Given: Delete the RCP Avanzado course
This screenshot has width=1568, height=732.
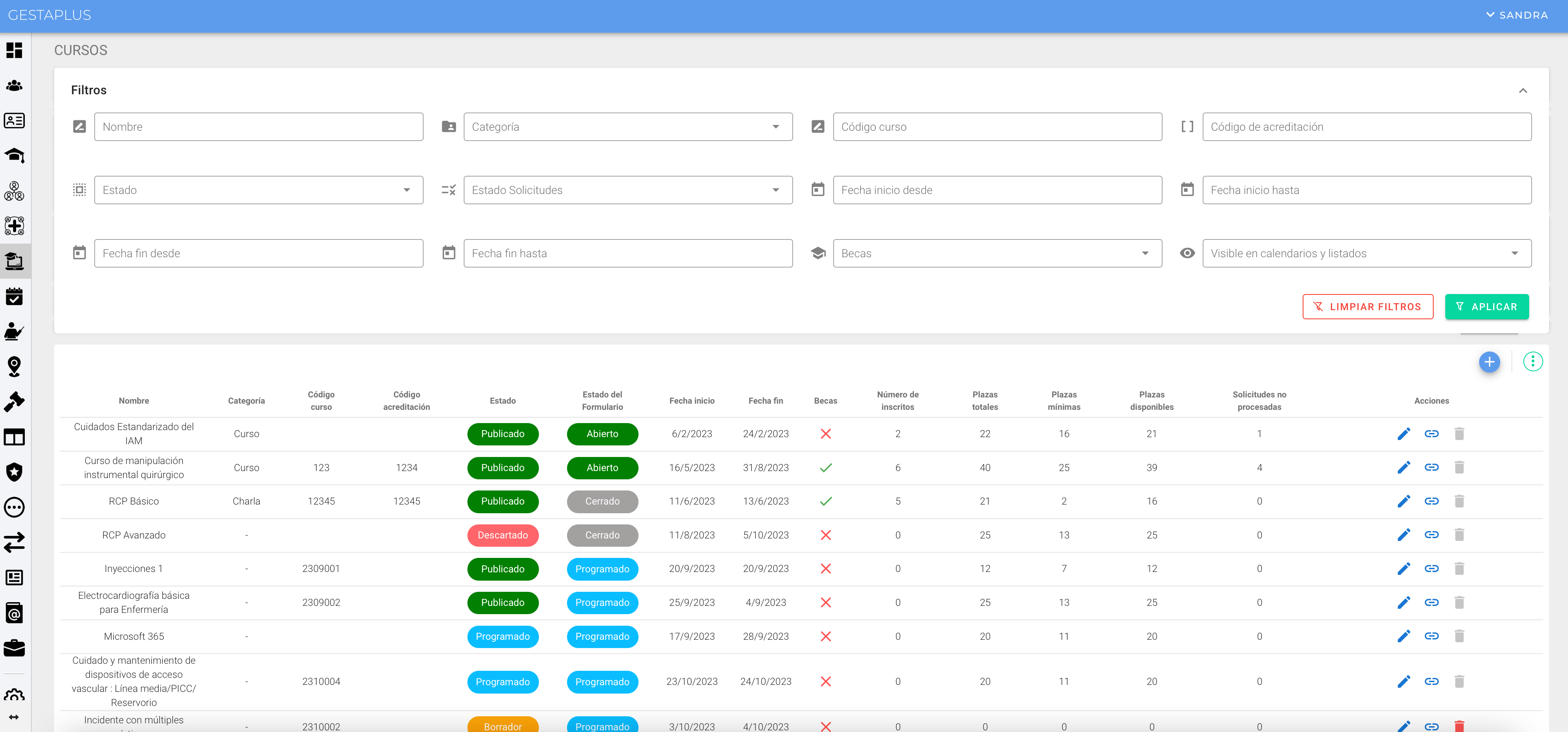Looking at the screenshot, I should (1459, 535).
